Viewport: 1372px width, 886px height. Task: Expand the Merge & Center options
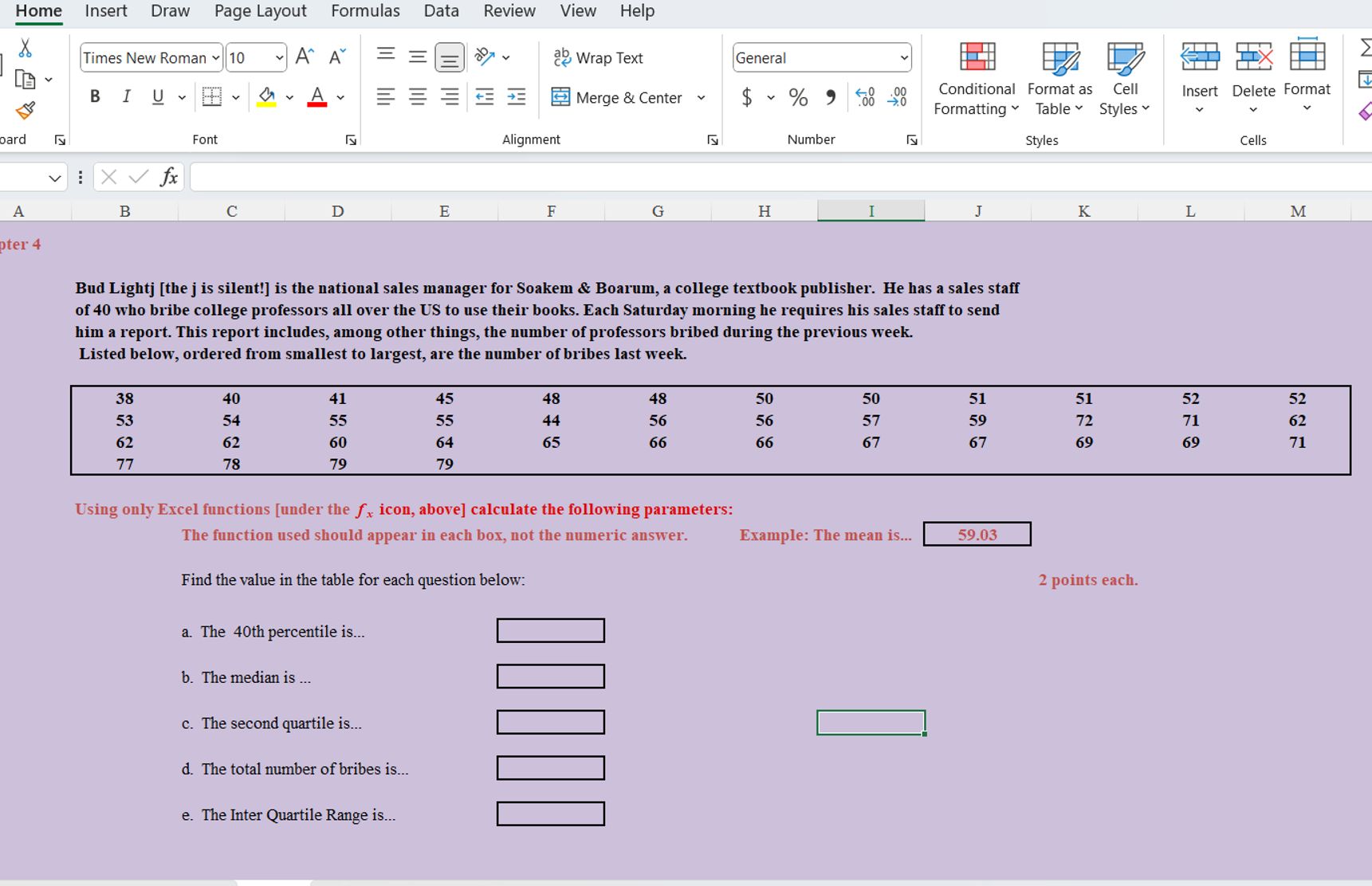701,97
